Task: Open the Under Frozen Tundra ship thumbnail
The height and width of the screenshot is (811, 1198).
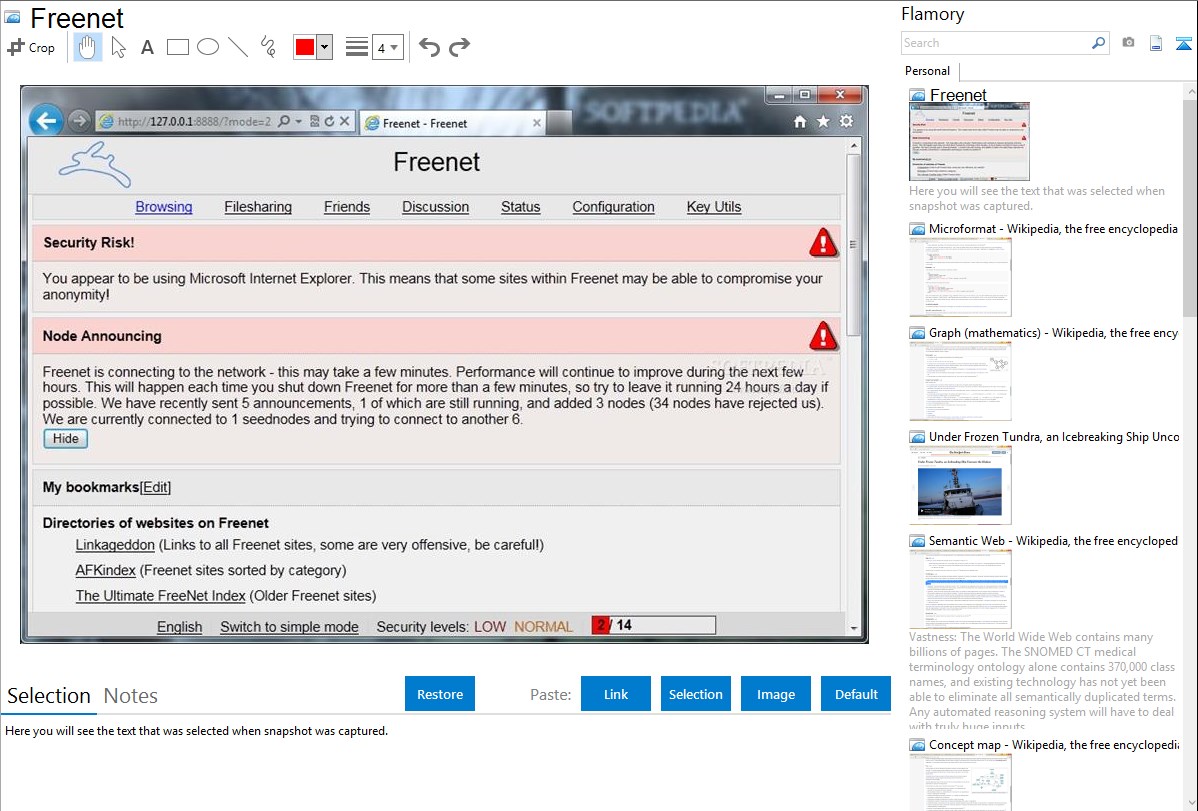Action: coord(960,485)
